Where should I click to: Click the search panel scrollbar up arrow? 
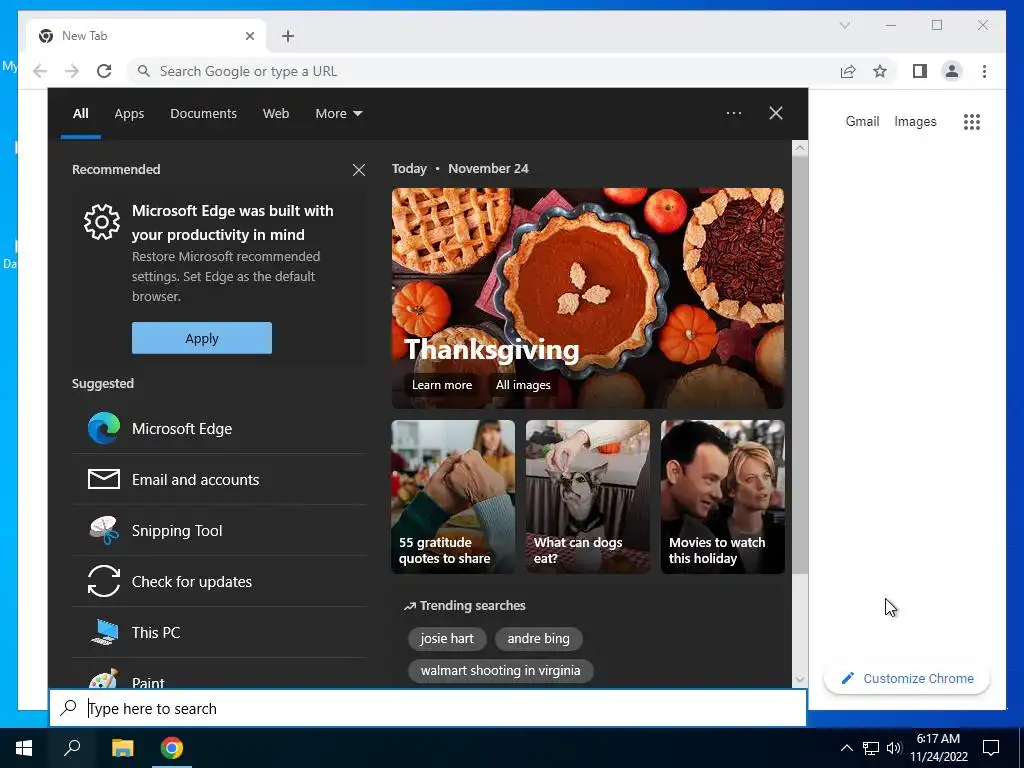click(x=800, y=148)
